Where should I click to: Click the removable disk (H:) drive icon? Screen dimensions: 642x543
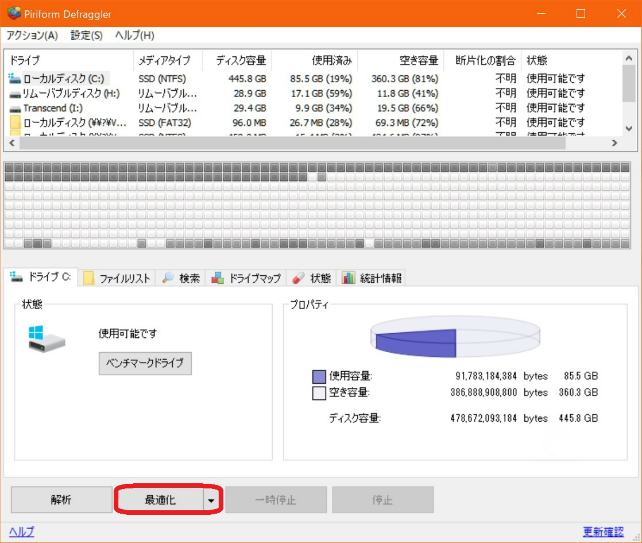15,95
